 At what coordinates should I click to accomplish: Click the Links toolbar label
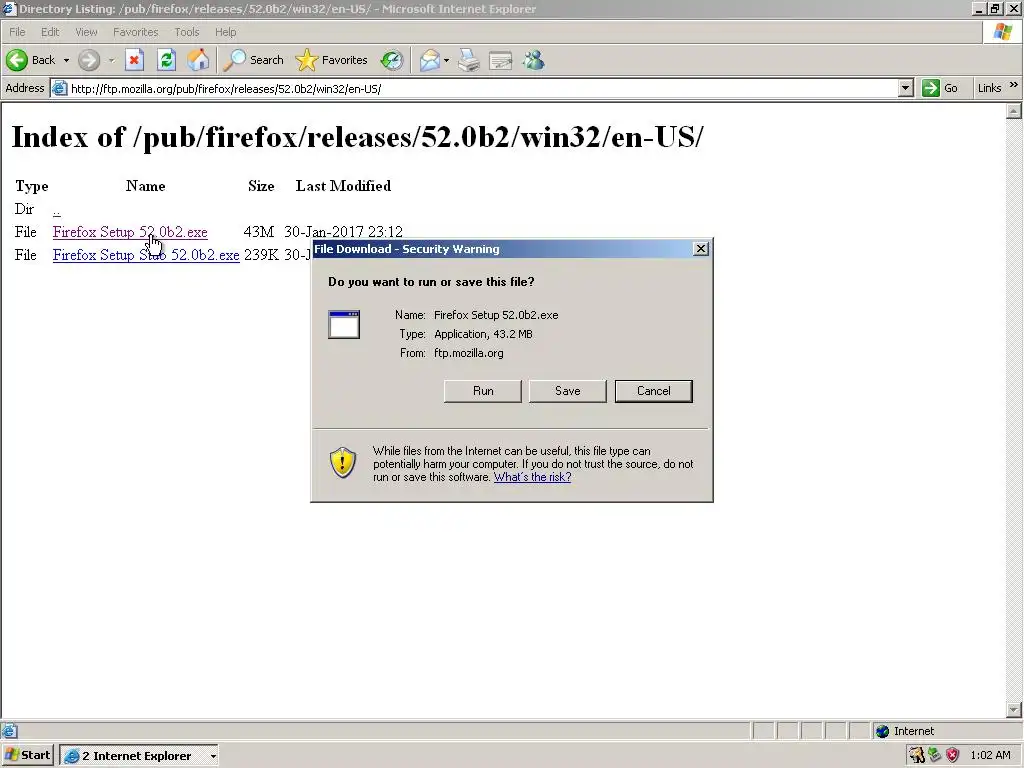click(989, 88)
